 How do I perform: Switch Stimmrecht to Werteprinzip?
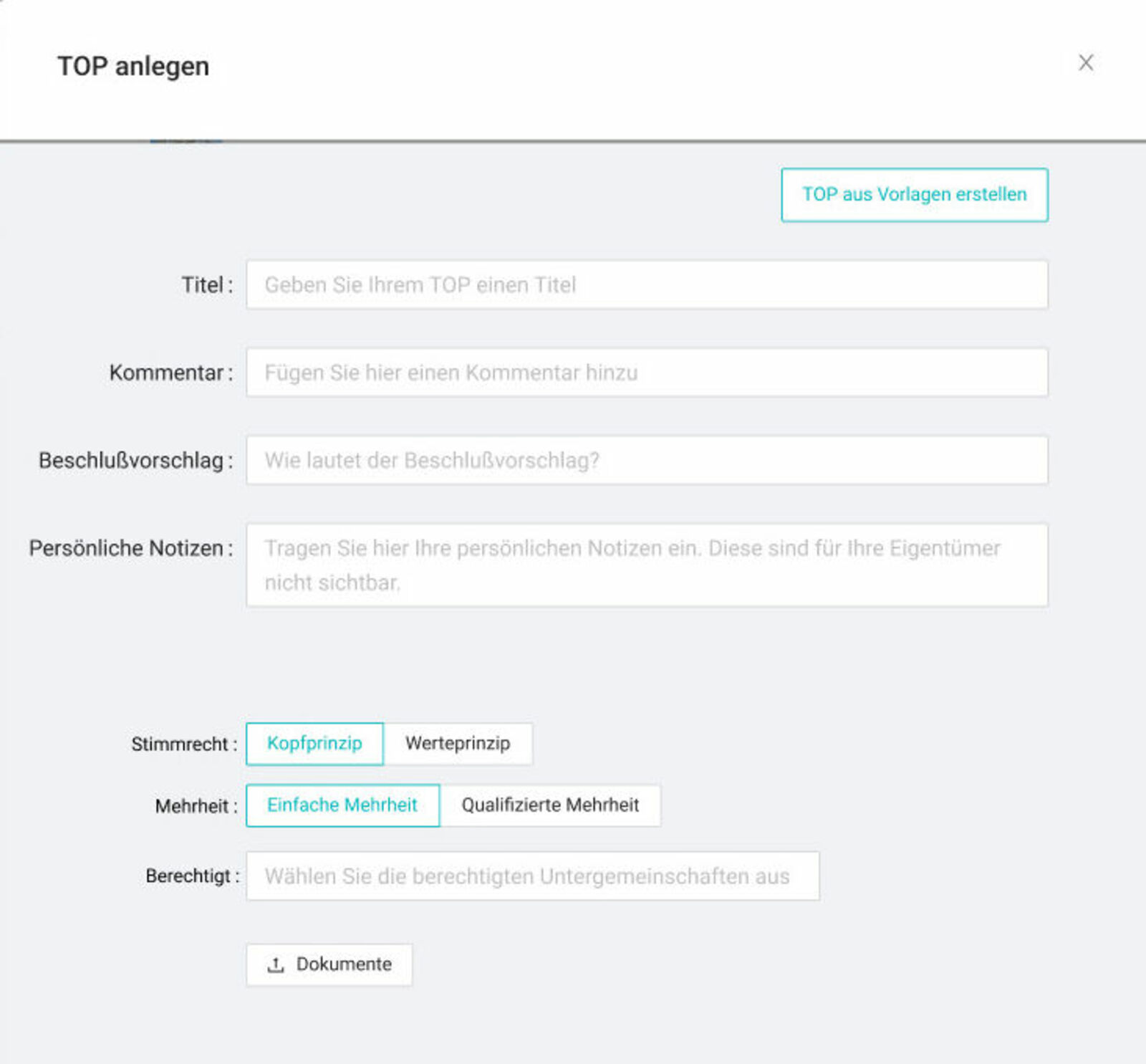click(x=458, y=744)
